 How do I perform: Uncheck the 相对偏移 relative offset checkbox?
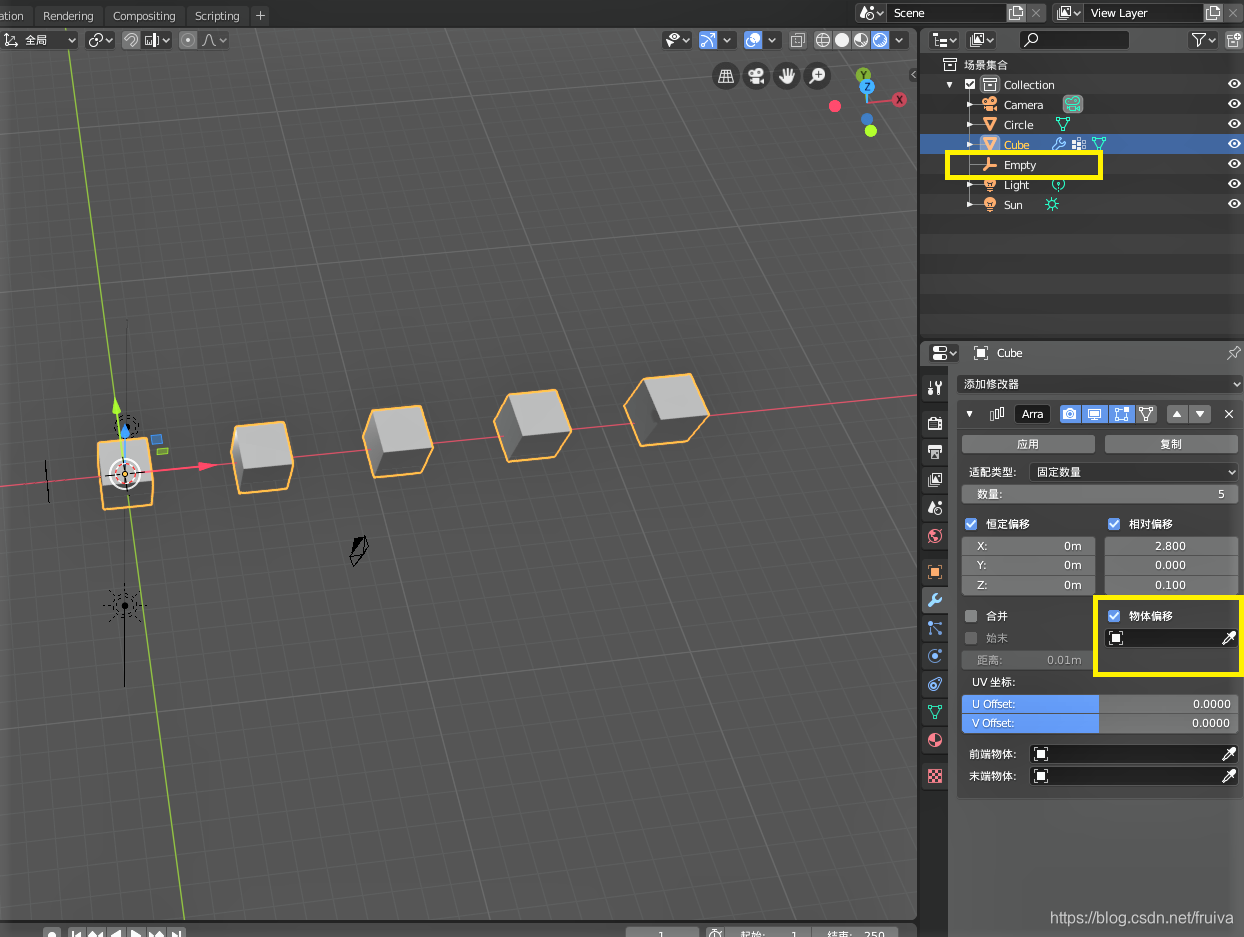coord(1114,524)
